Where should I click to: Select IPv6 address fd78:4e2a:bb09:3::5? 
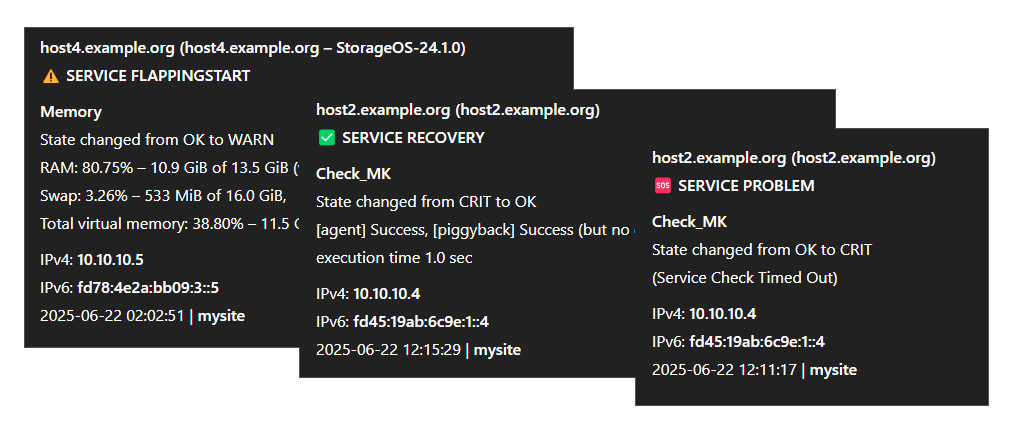click(x=153, y=288)
